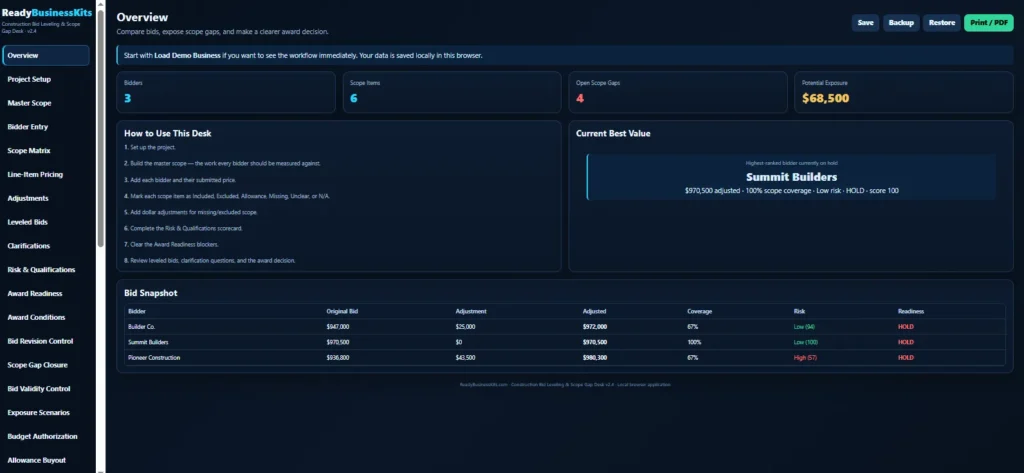The image size is (1024, 473).
Task: Click the $947,000 original bid cell
Action: pos(338,327)
